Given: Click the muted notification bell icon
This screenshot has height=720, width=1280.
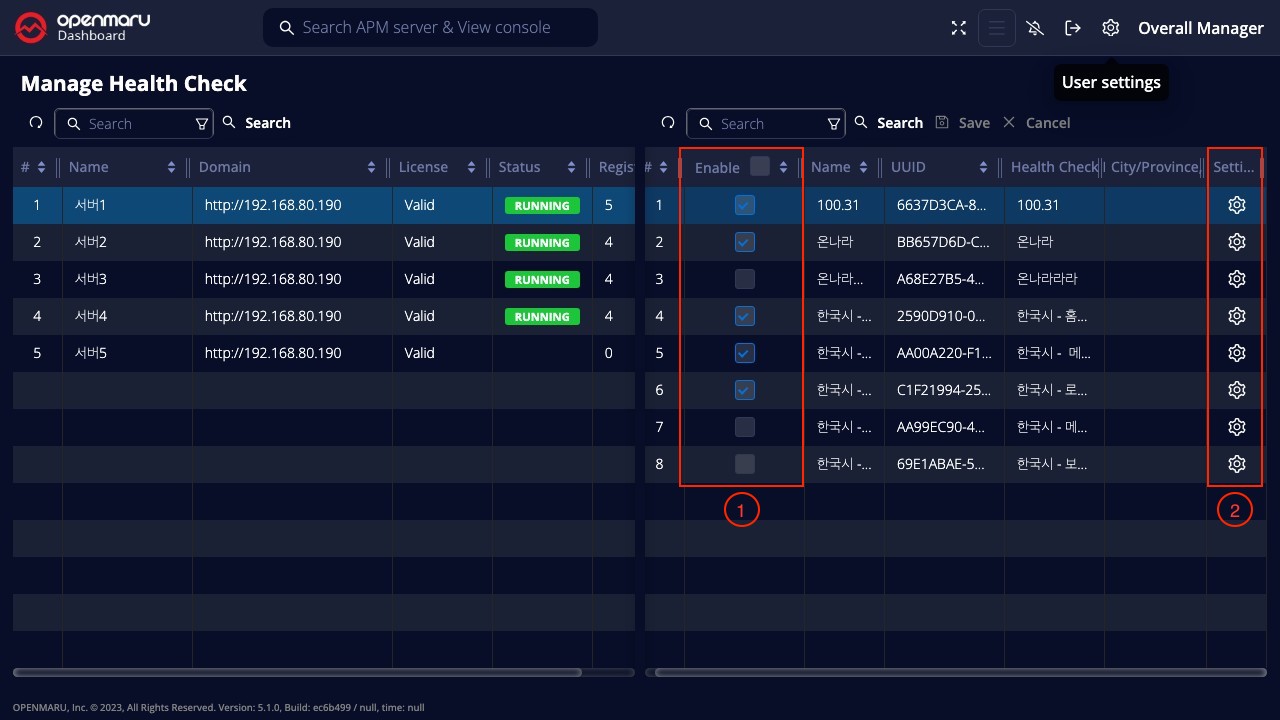Looking at the screenshot, I should (x=1035, y=28).
